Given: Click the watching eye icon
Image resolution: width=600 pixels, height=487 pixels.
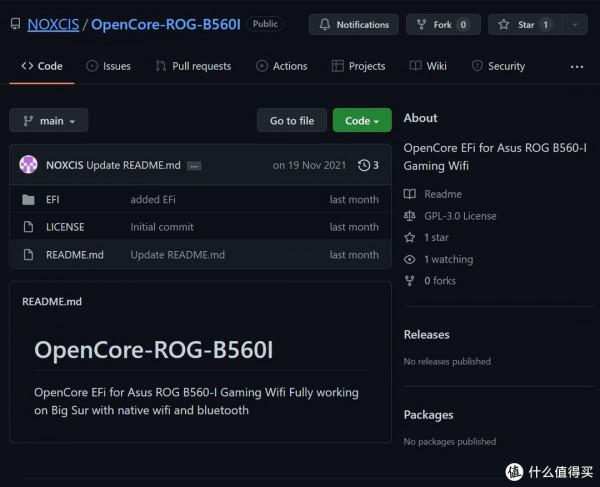Looking at the screenshot, I should (x=409, y=260).
